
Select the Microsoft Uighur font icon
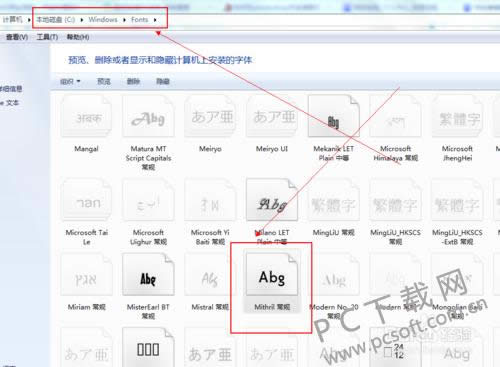click(148, 199)
